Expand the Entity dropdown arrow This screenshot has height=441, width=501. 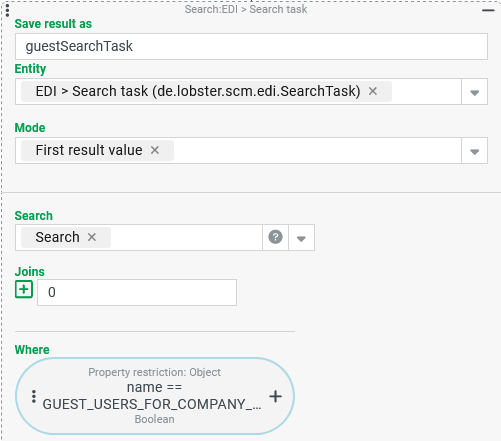click(x=474, y=92)
